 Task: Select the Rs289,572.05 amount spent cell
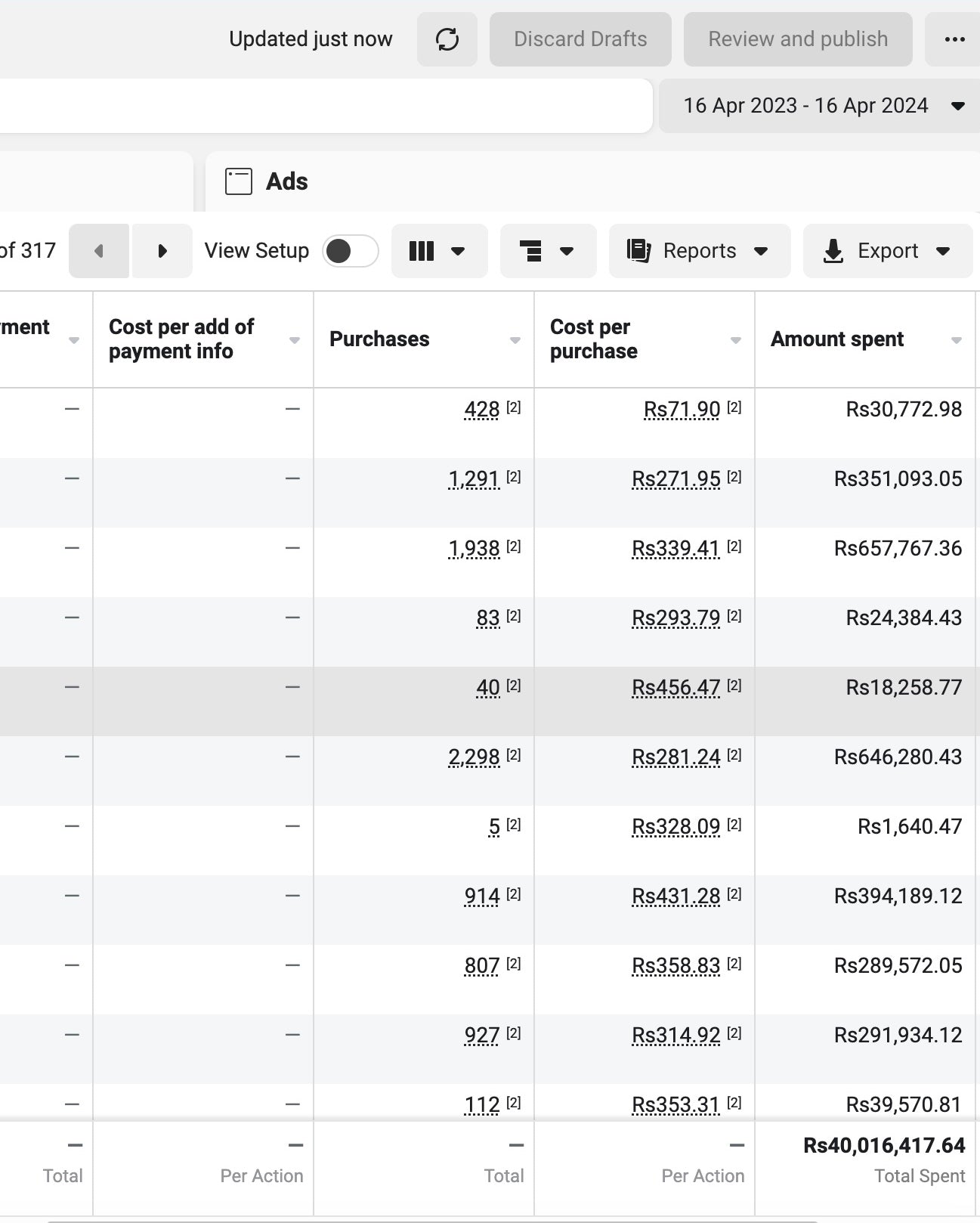click(x=865, y=980)
